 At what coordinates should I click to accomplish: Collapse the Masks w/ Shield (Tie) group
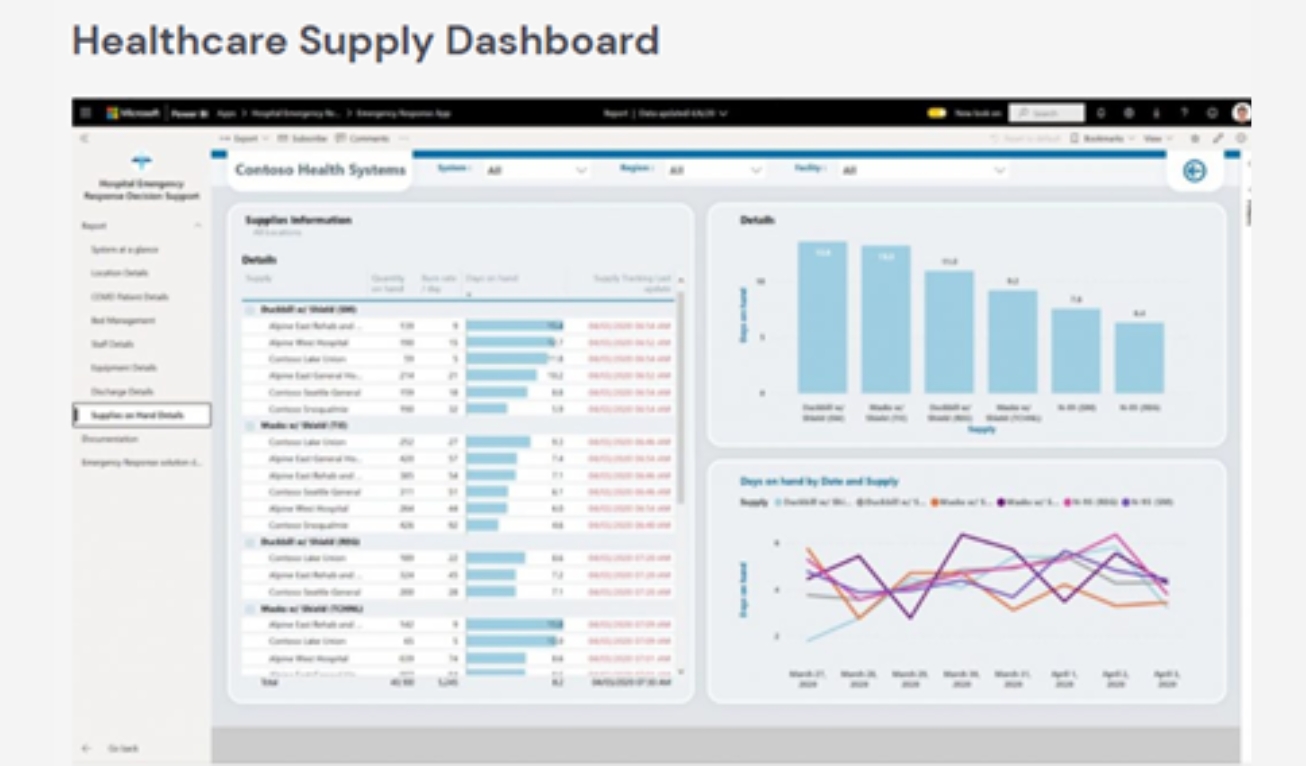(249, 426)
